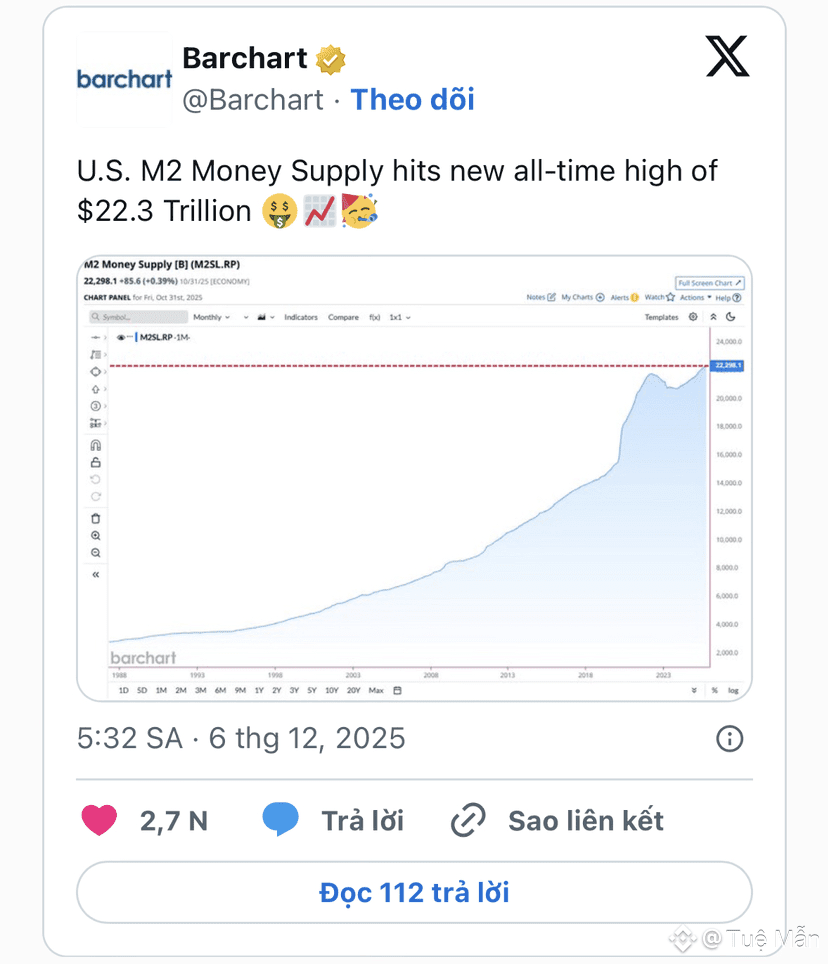Click the copy link chain icon

[468, 821]
